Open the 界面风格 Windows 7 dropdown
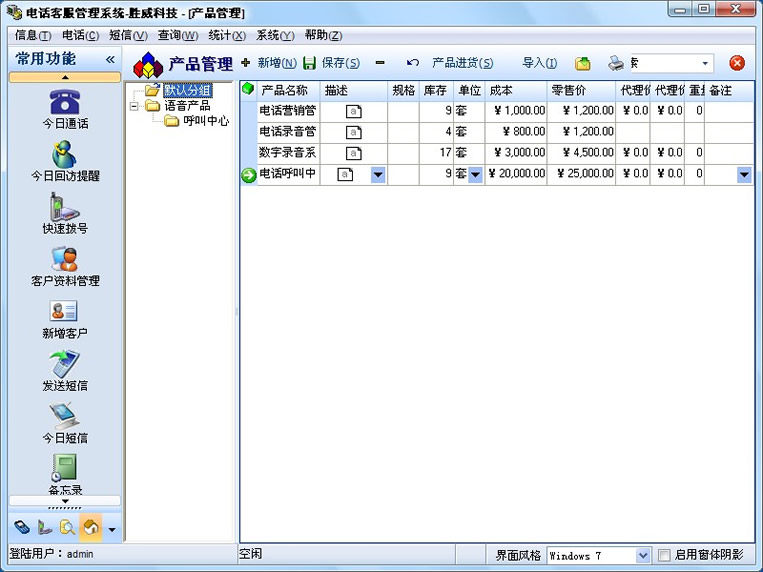 pos(642,555)
